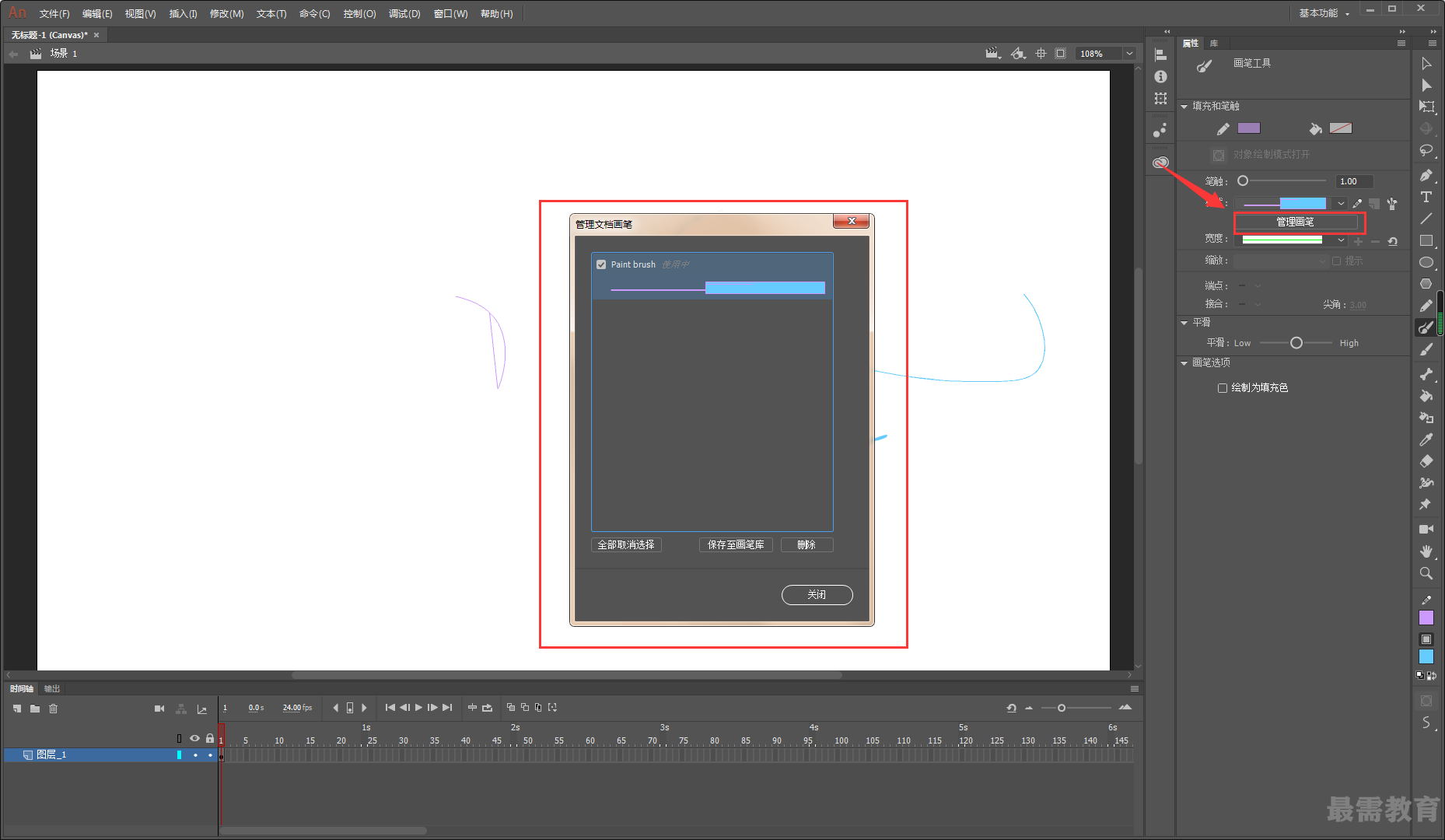Open the stroke color swatch in properties

point(1249,128)
